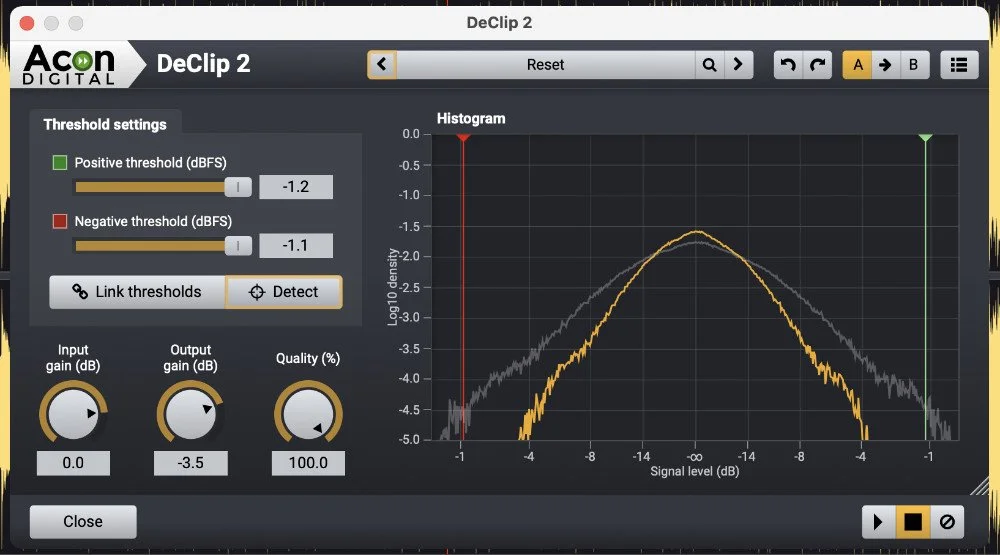Go to the previous preset arrow

tap(382, 64)
